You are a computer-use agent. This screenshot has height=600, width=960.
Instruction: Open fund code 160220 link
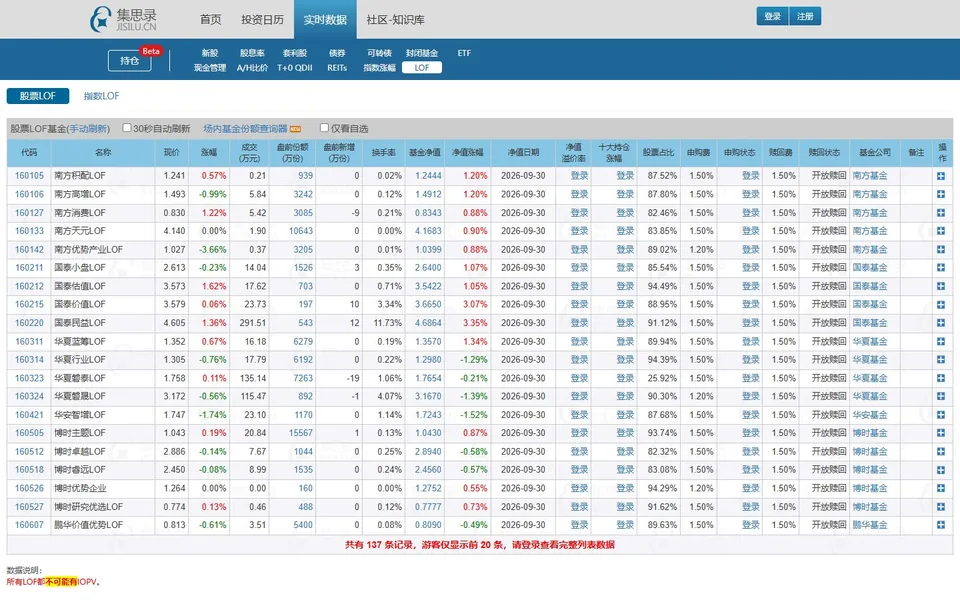(x=29, y=323)
